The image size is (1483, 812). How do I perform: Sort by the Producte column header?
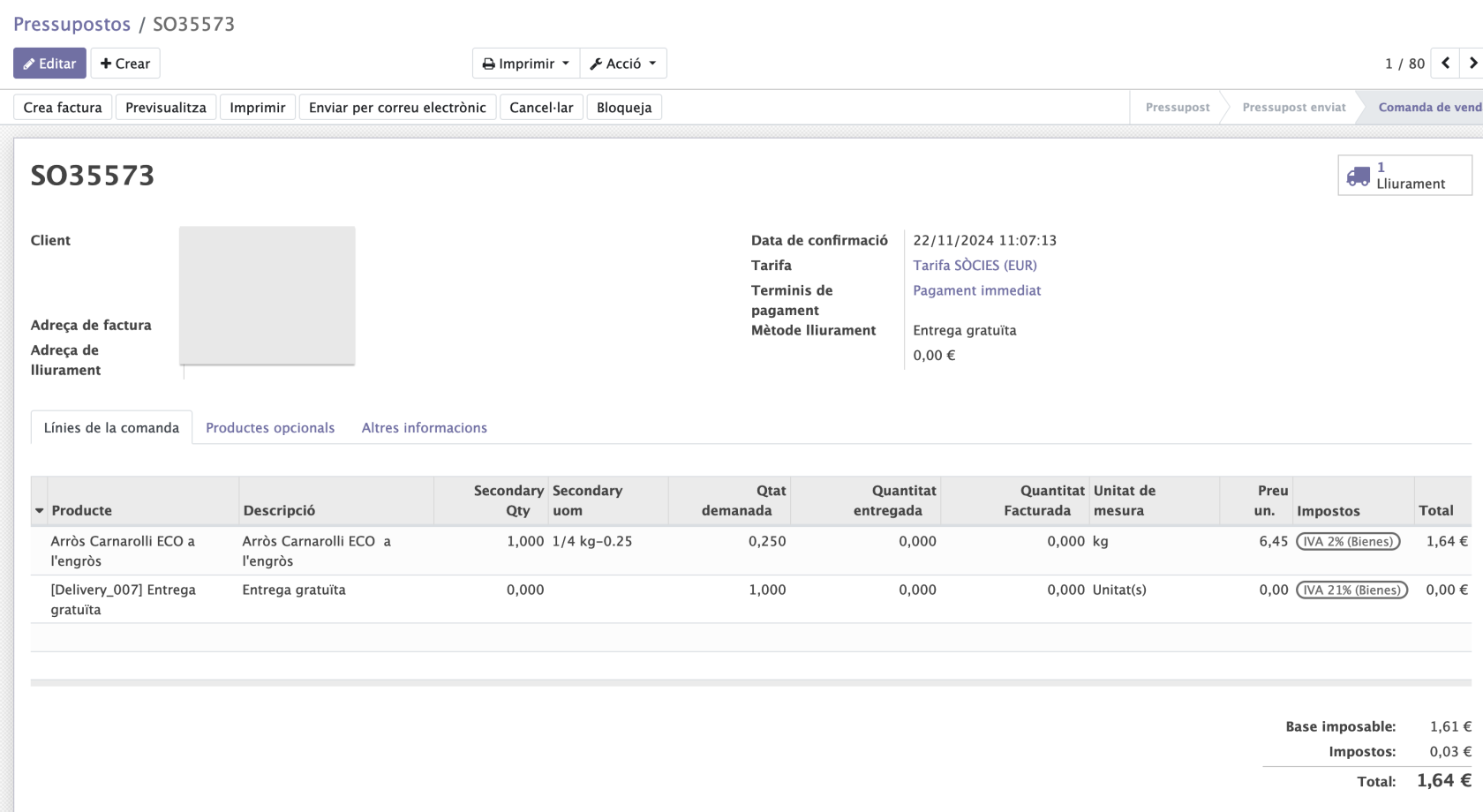coord(143,501)
